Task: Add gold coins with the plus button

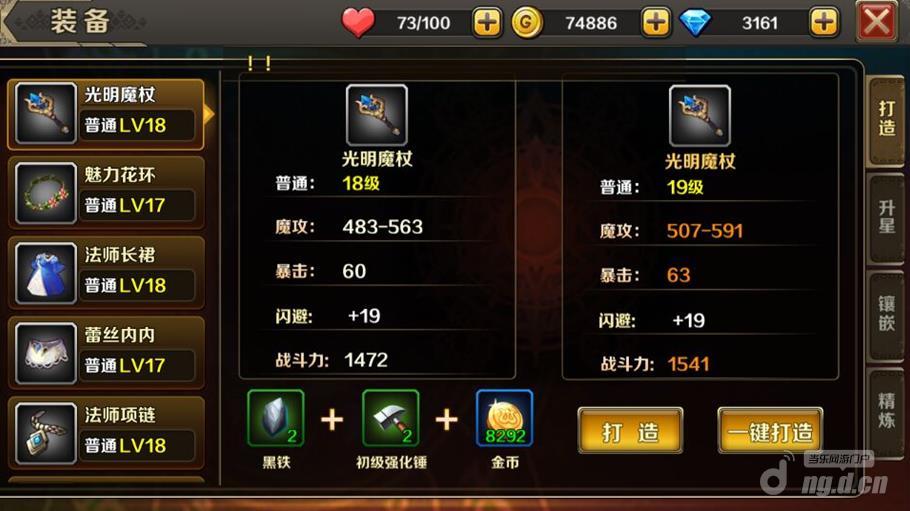Action: 656,23
